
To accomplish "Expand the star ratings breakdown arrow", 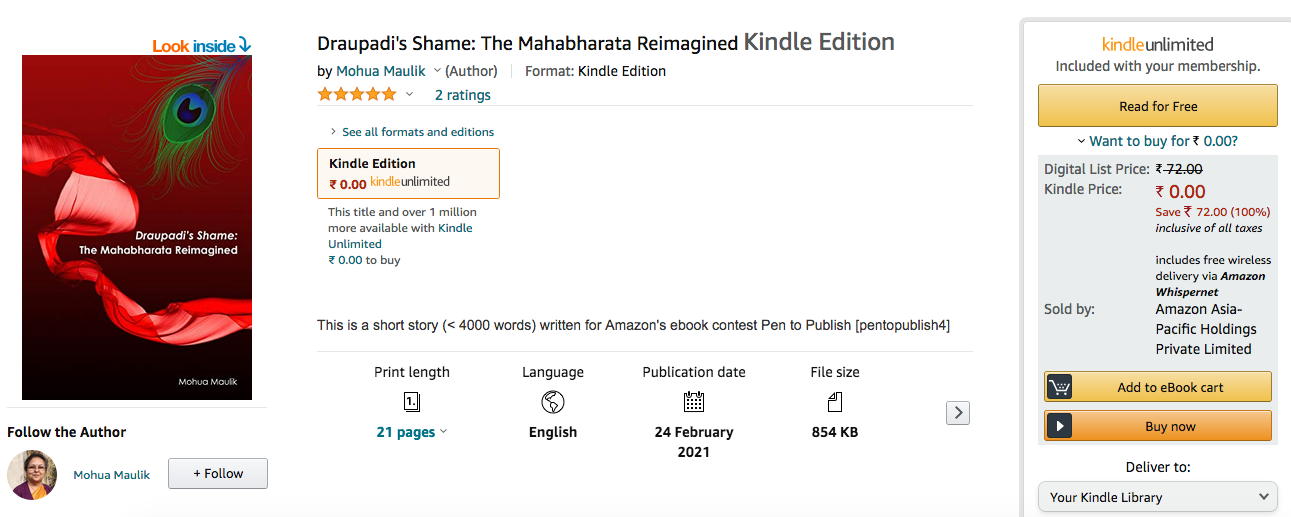I will (409, 95).
